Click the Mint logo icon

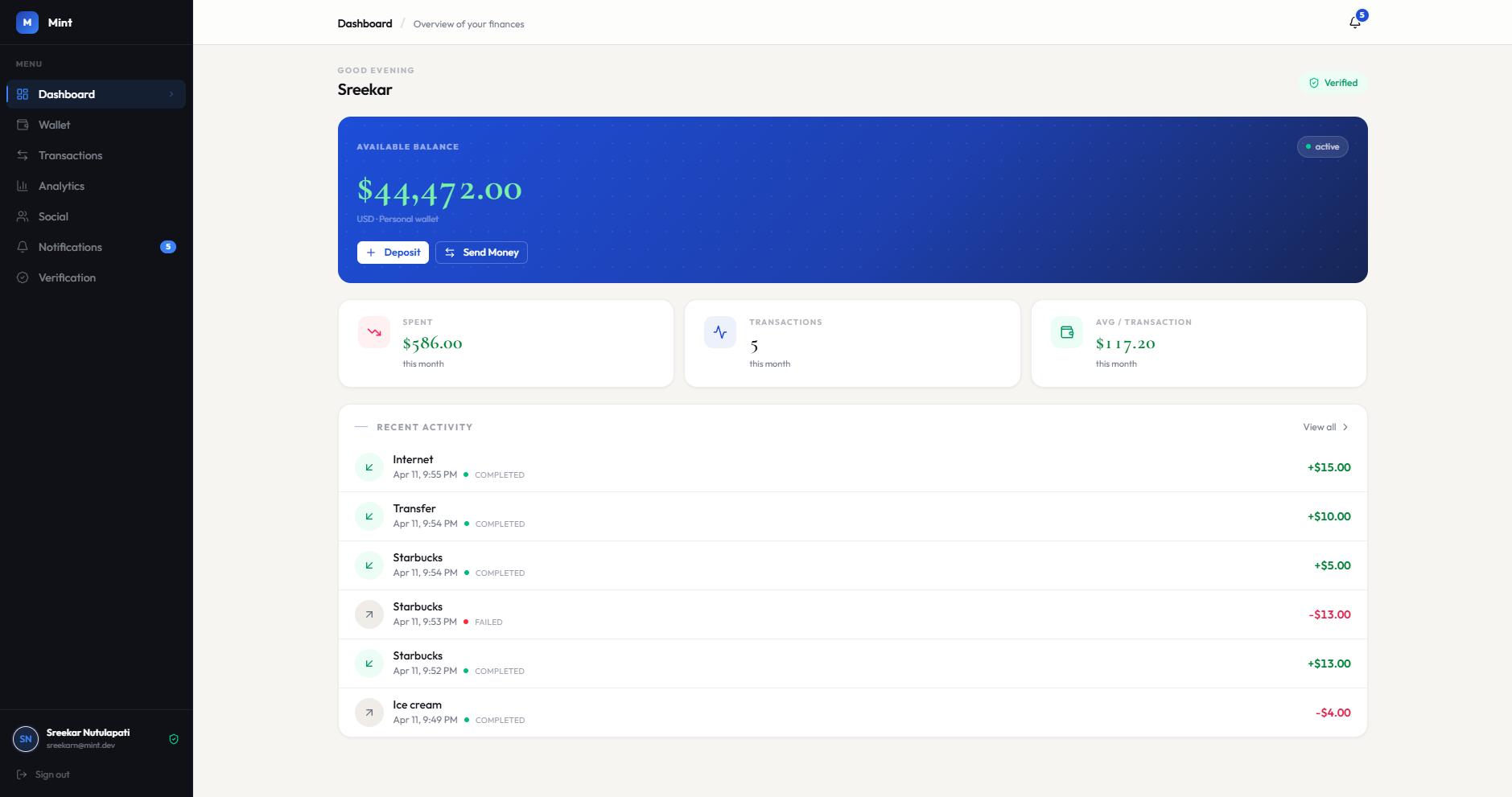27,23
